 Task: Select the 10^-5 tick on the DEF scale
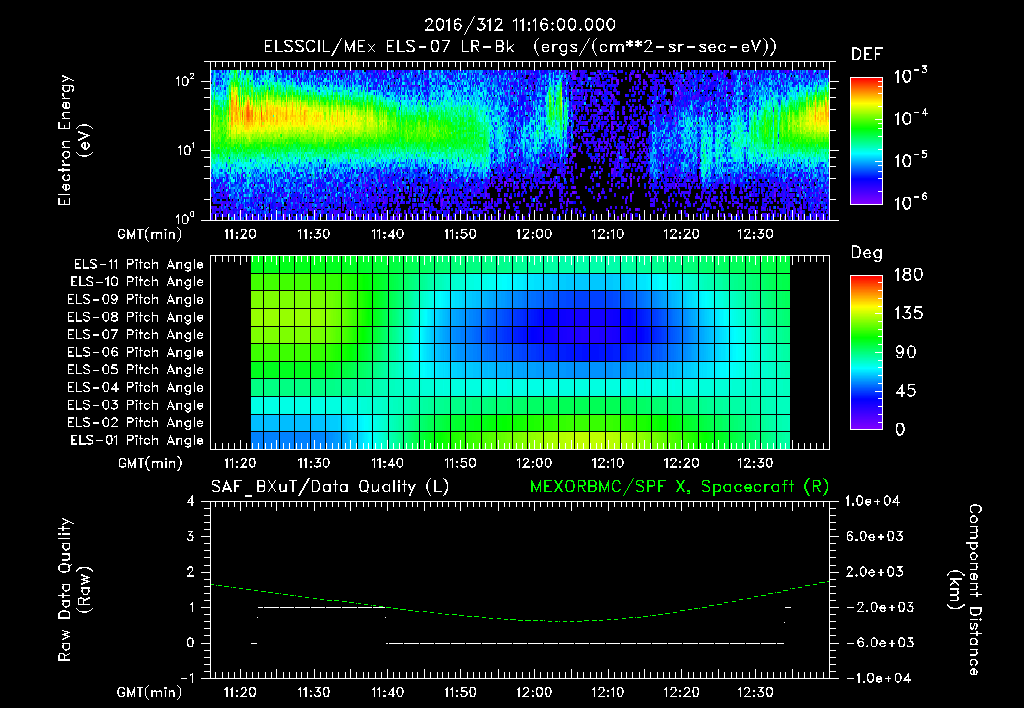(x=910, y=159)
